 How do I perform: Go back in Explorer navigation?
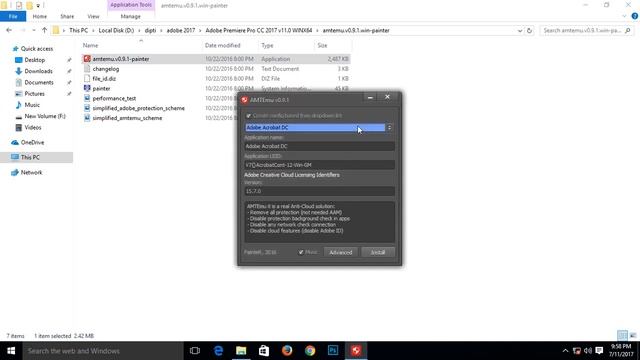click(x=9, y=30)
